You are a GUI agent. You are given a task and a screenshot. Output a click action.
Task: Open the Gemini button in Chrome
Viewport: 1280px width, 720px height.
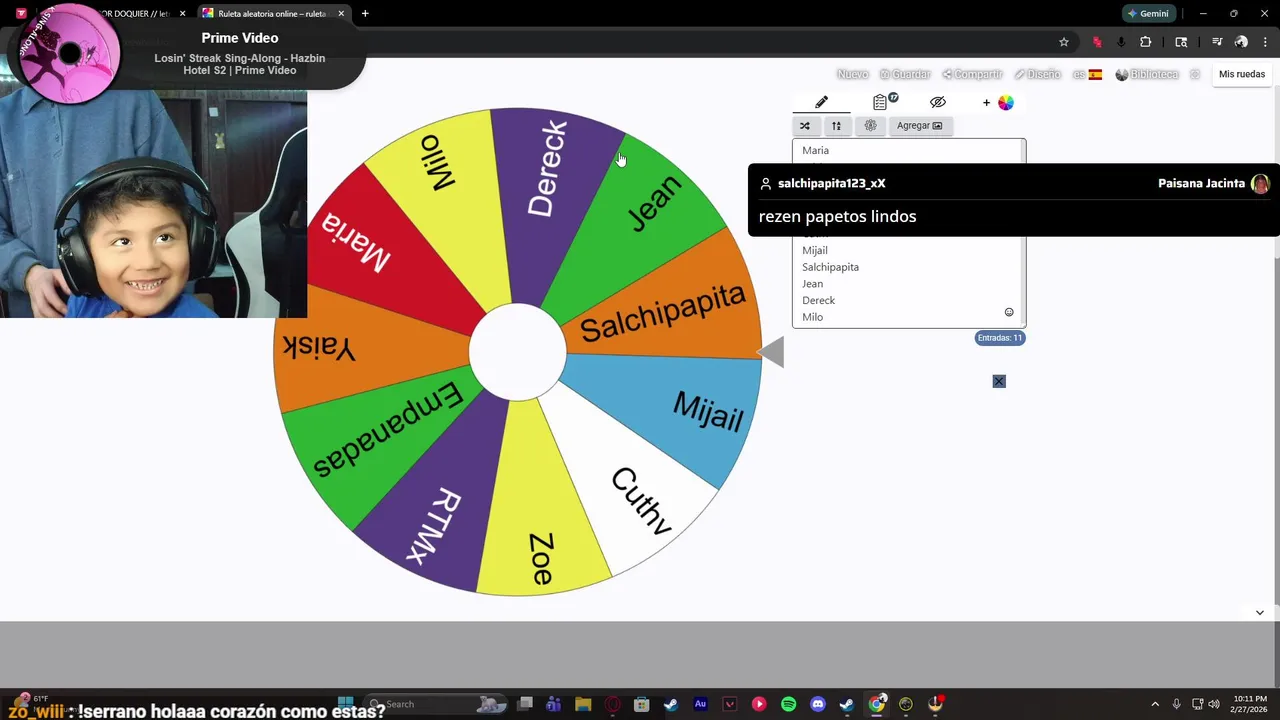(x=1147, y=14)
